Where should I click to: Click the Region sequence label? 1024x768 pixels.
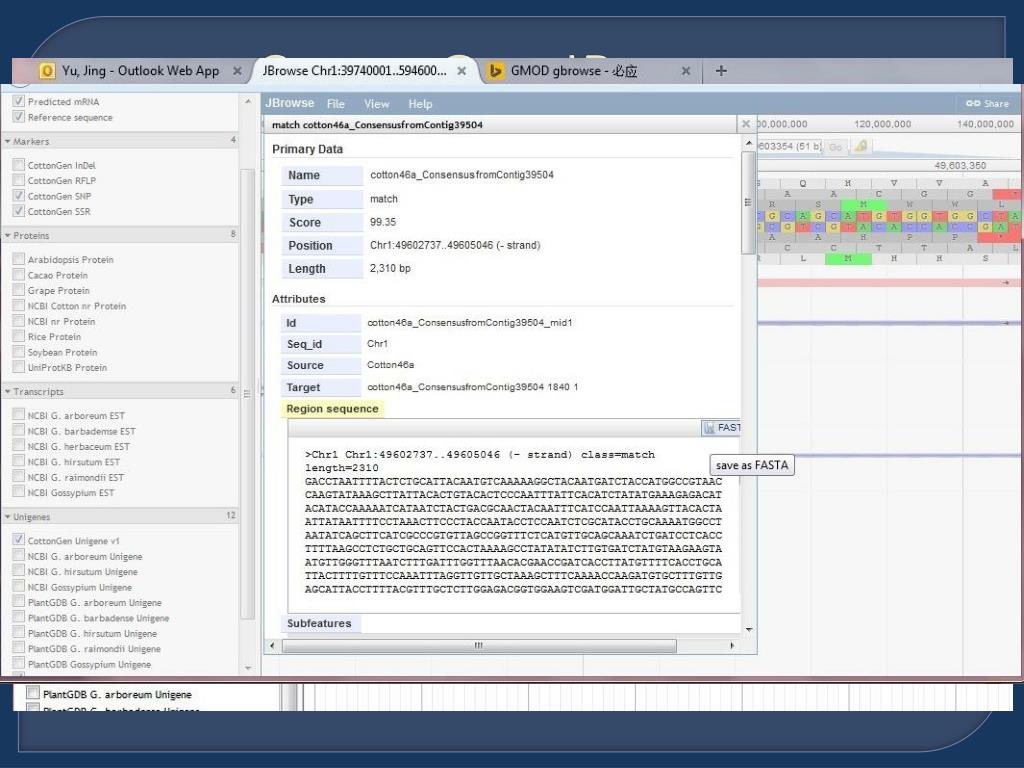[x=332, y=409]
